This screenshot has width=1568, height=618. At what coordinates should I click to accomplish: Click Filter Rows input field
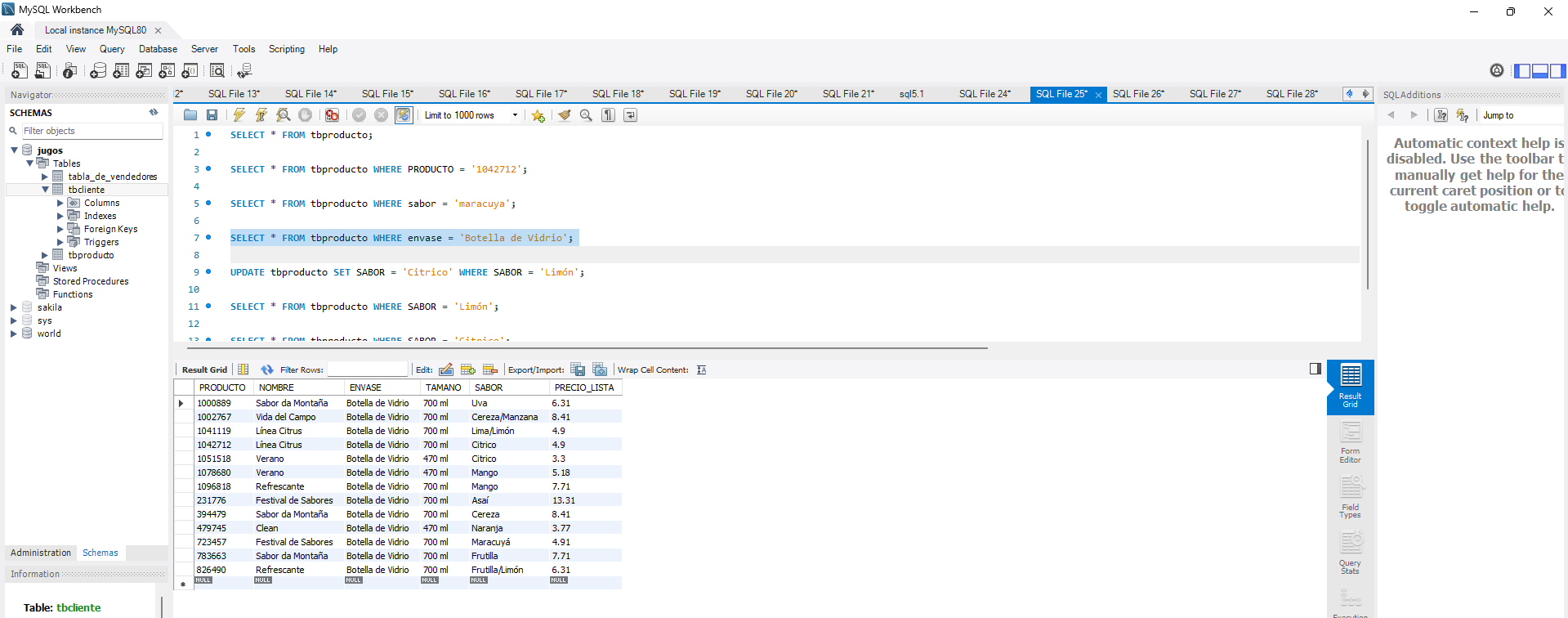point(367,369)
